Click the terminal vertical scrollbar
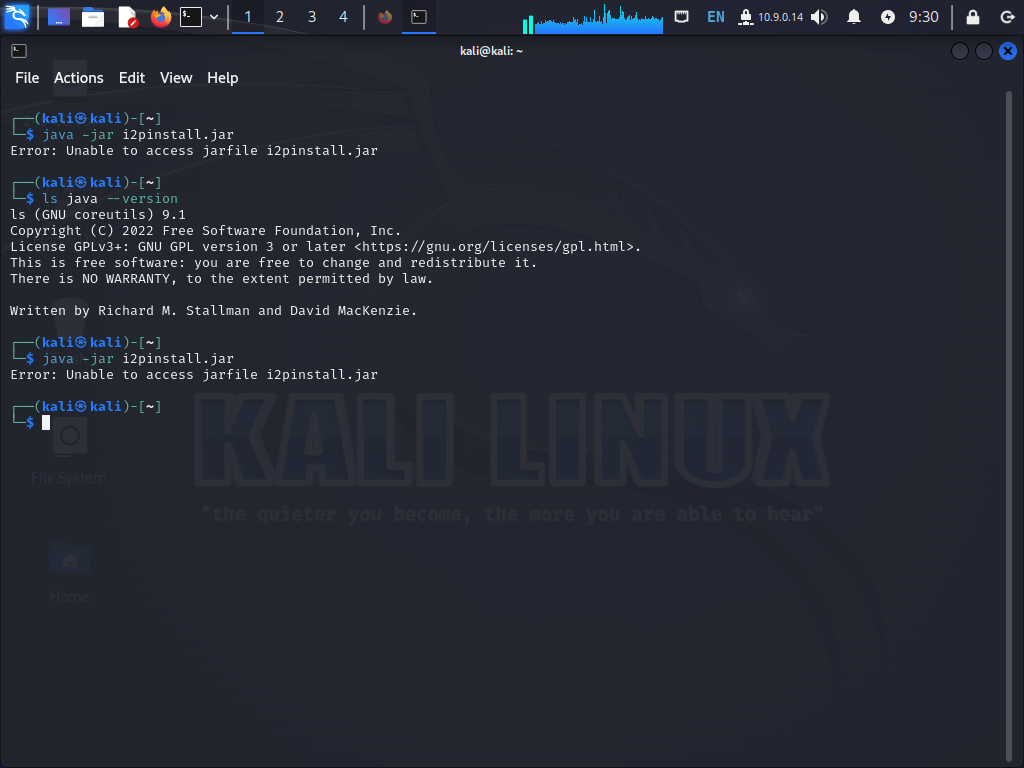 click(1009, 426)
